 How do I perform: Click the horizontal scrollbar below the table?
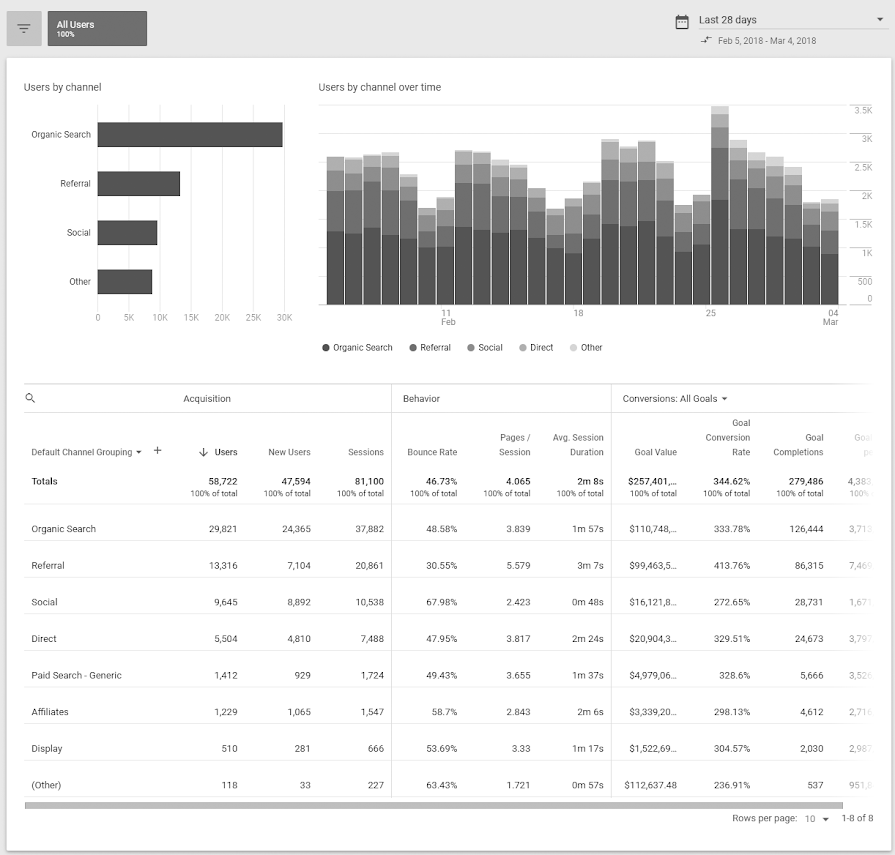point(434,805)
